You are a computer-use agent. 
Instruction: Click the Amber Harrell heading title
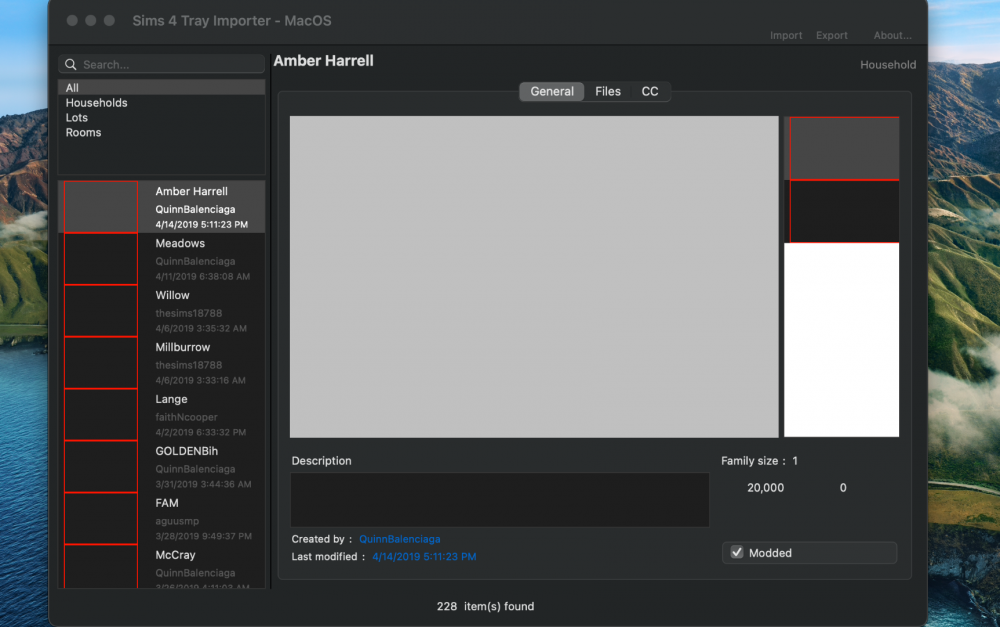(323, 61)
